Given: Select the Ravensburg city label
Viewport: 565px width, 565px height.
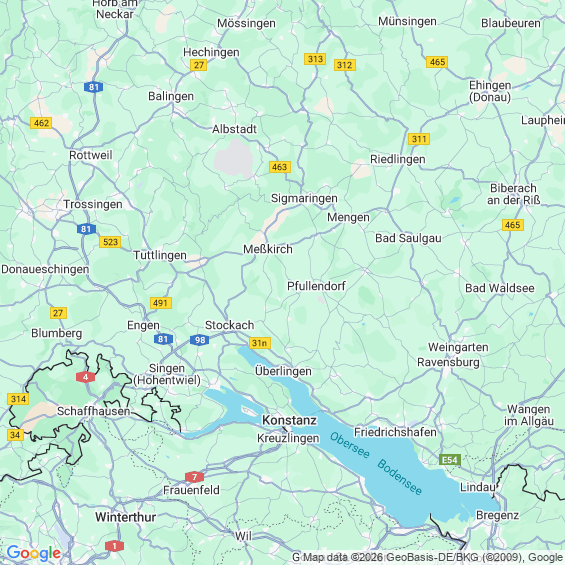Looking at the screenshot, I should click(448, 362).
